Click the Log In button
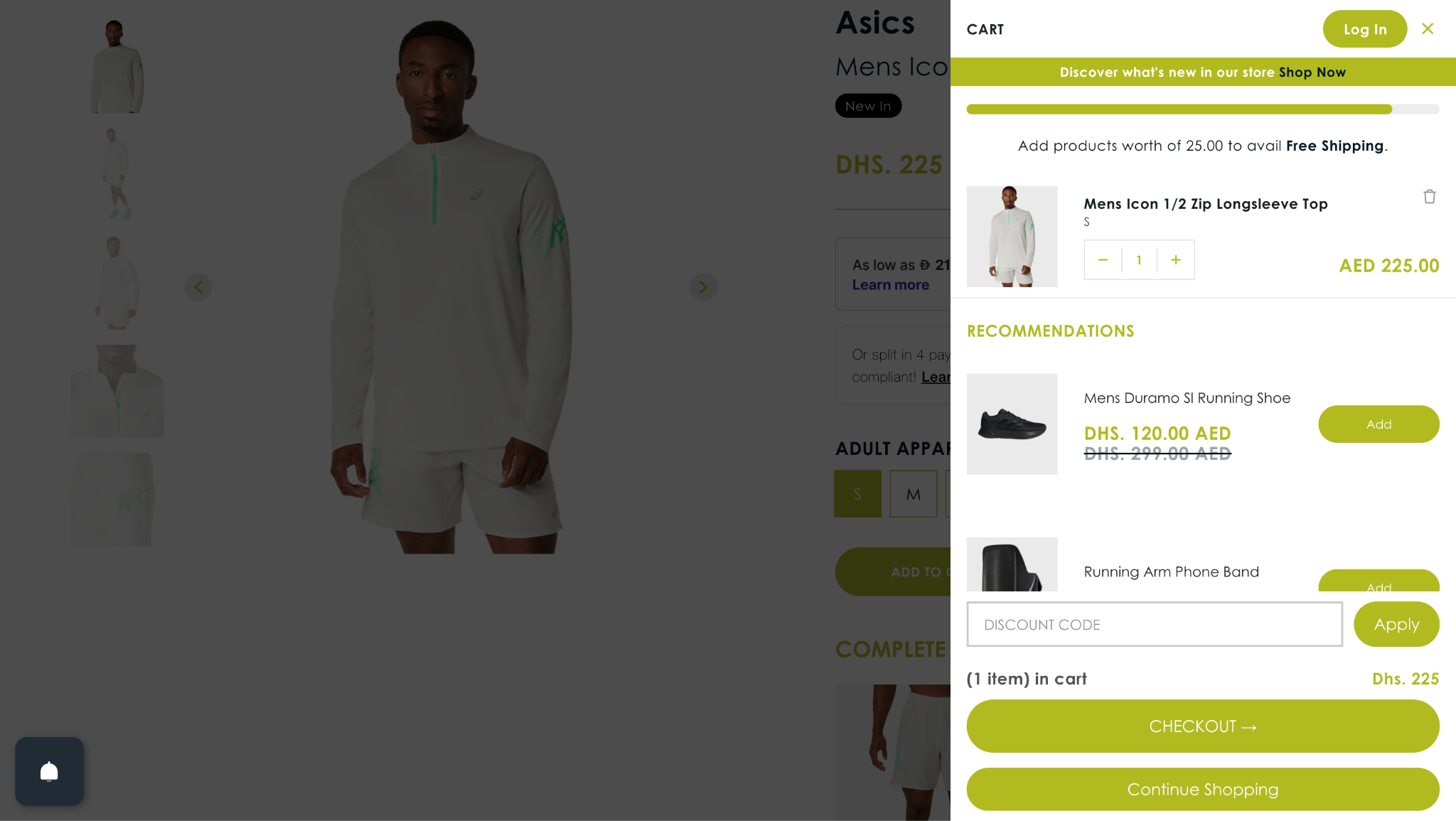The width and height of the screenshot is (1456, 821). pyautogui.click(x=1365, y=29)
